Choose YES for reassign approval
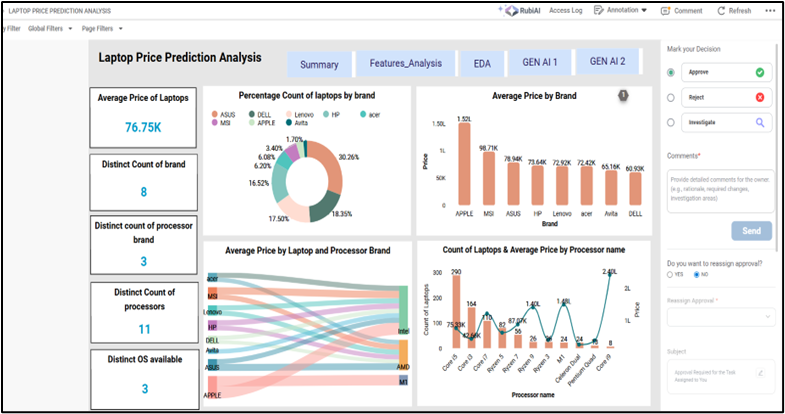The width and height of the screenshot is (785, 414). click(670, 274)
